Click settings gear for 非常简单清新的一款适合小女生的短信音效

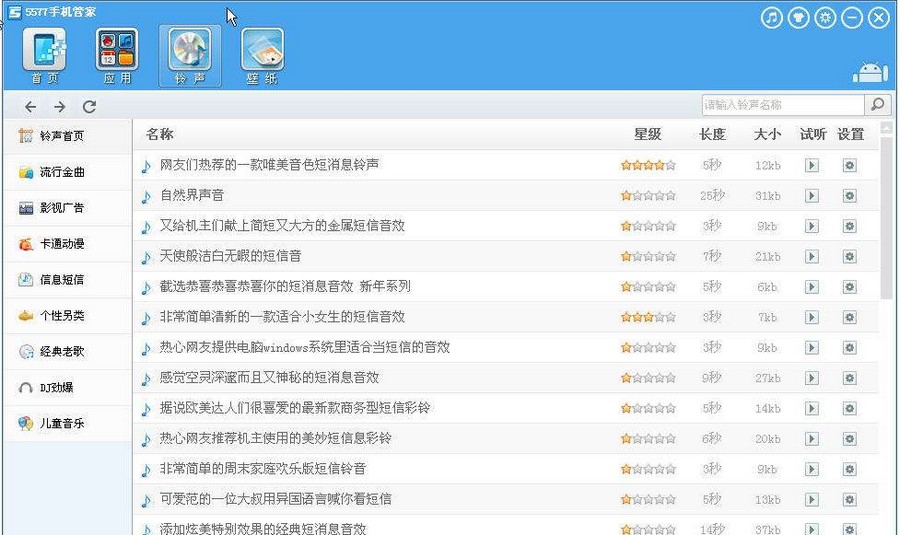(x=849, y=317)
